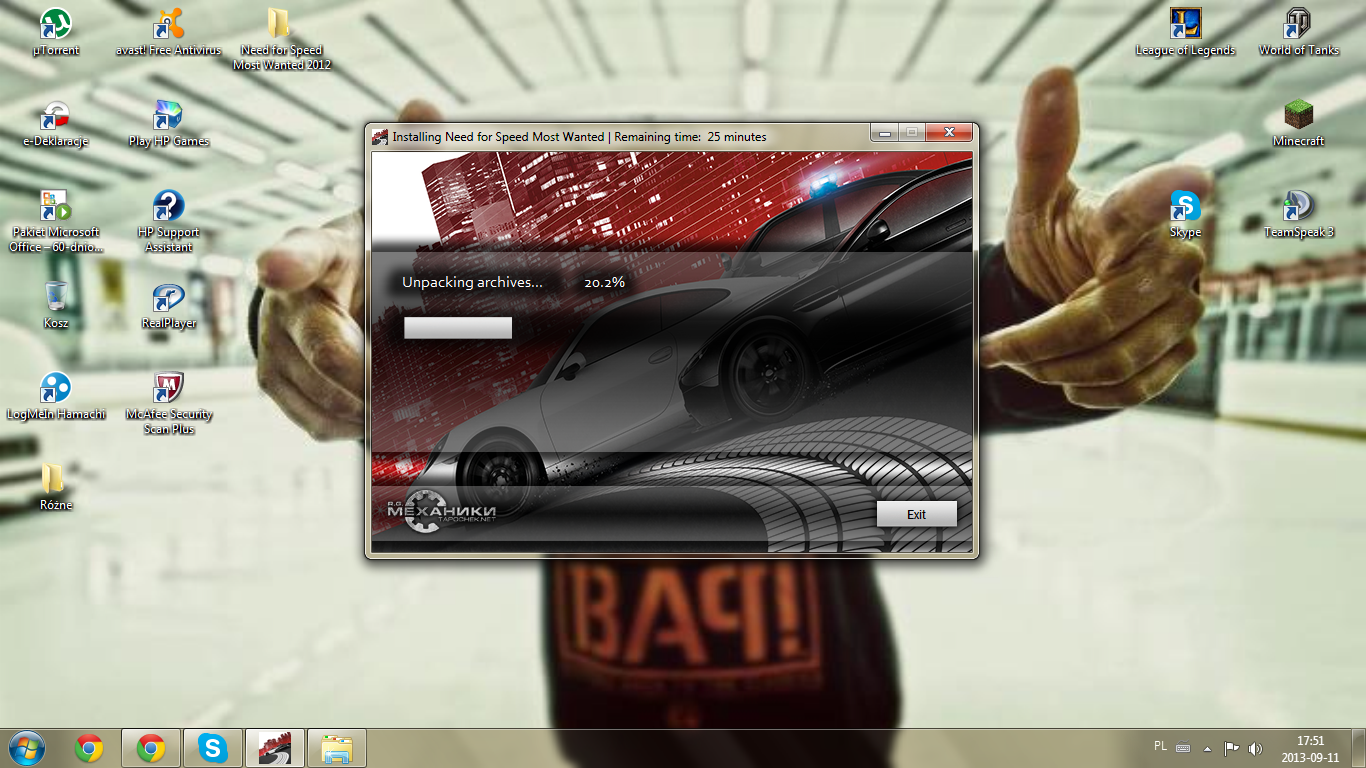Click the installer progress bar
The image size is (1366, 768).
(458, 328)
